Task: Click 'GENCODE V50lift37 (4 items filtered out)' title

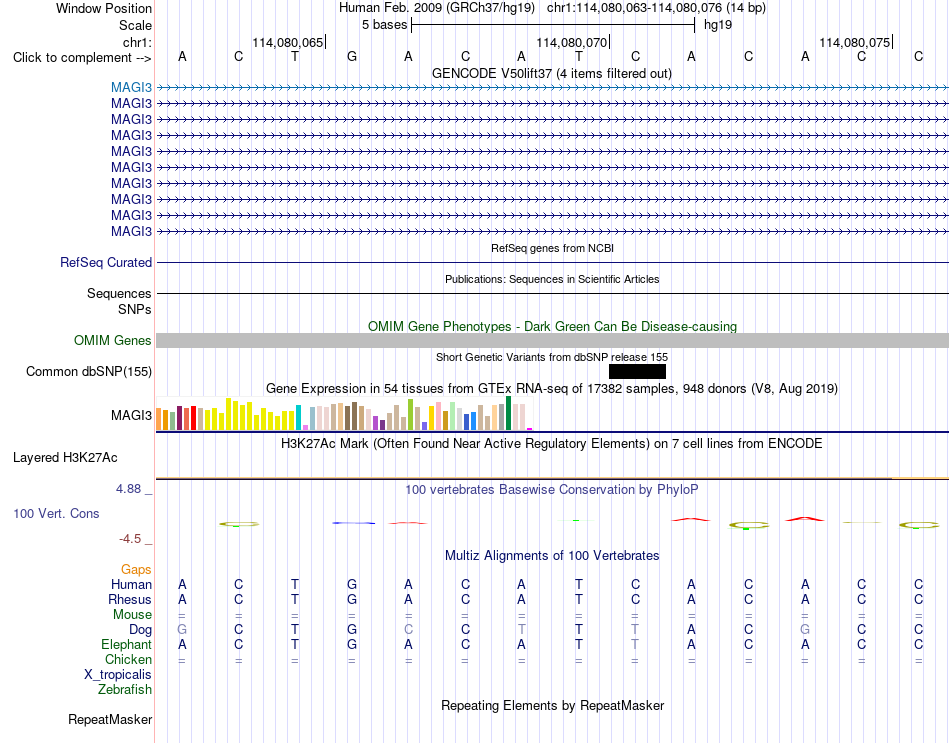Action: point(552,73)
